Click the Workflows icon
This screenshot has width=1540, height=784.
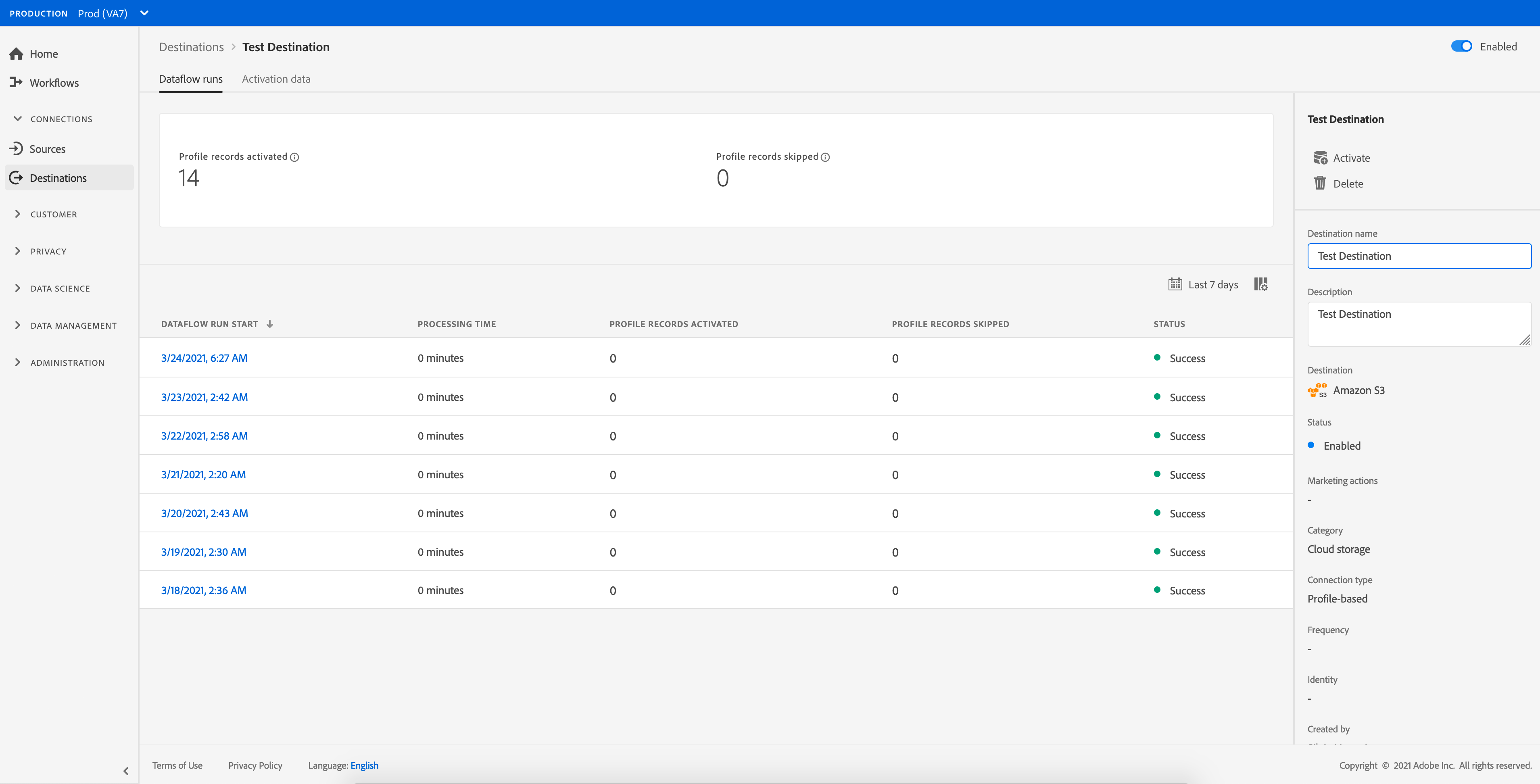tap(16, 82)
